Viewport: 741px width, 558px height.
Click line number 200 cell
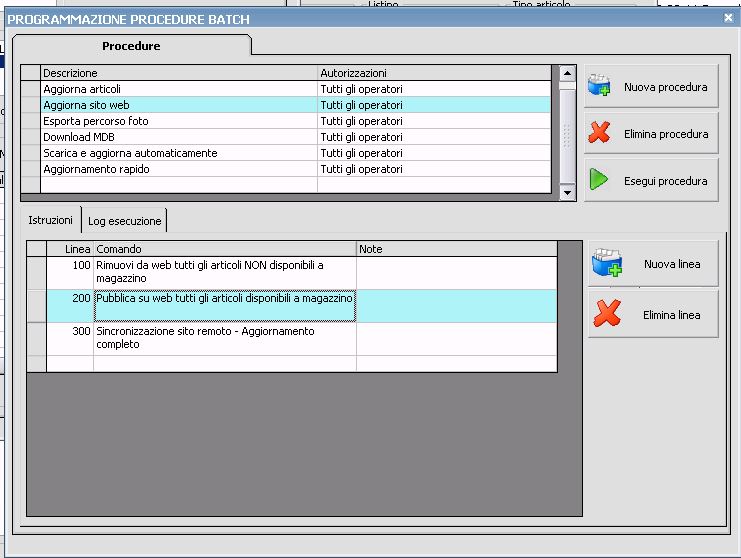point(70,306)
